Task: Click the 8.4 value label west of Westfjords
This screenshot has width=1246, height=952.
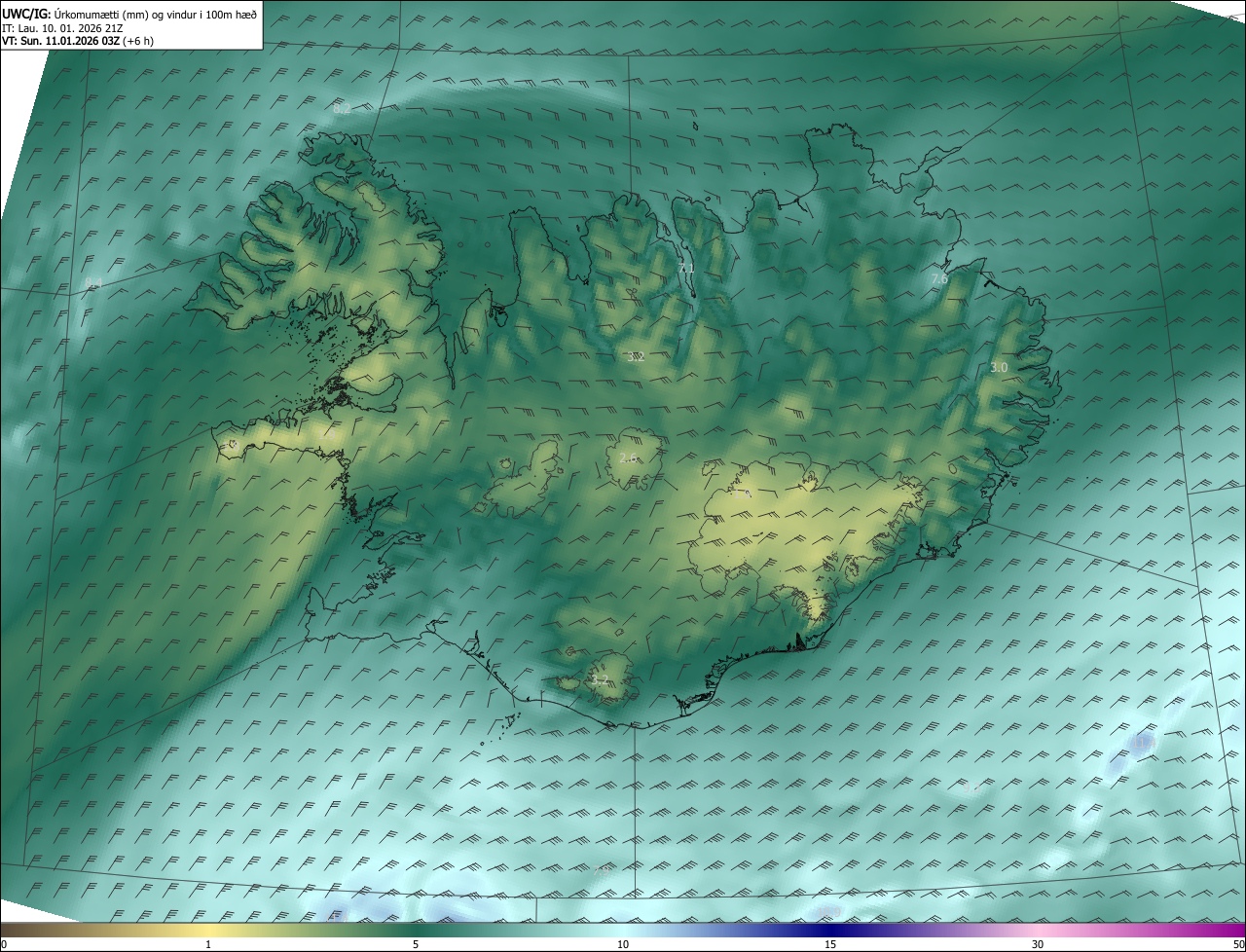Action: 93,283
